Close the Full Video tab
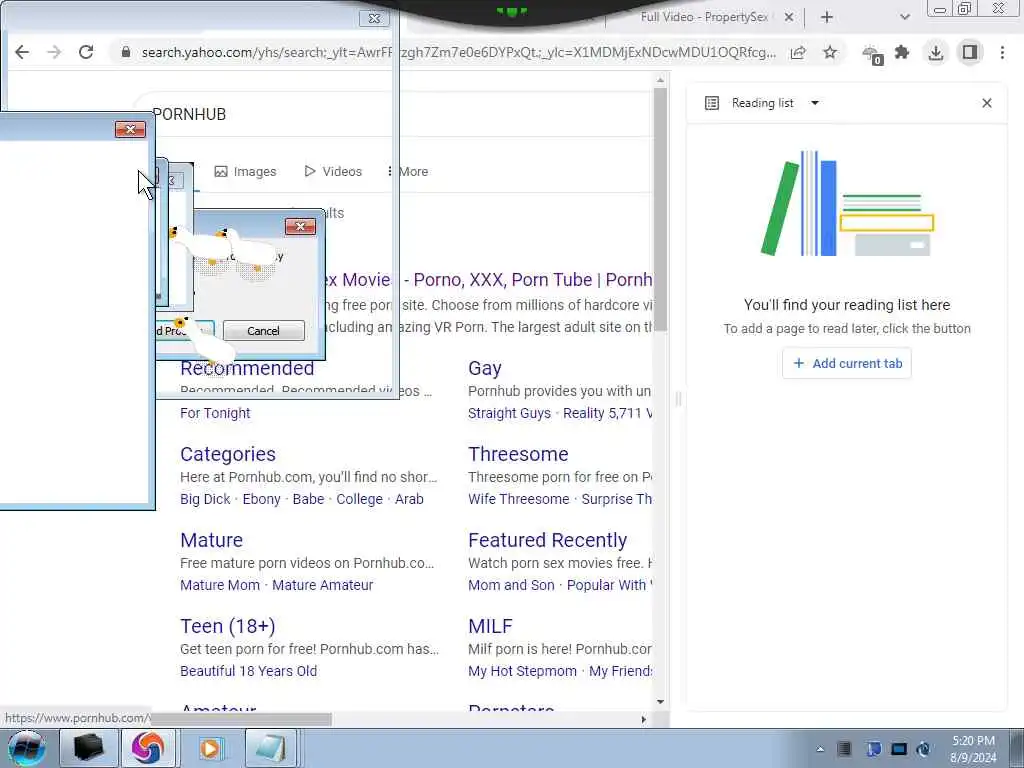 [789, 18]
